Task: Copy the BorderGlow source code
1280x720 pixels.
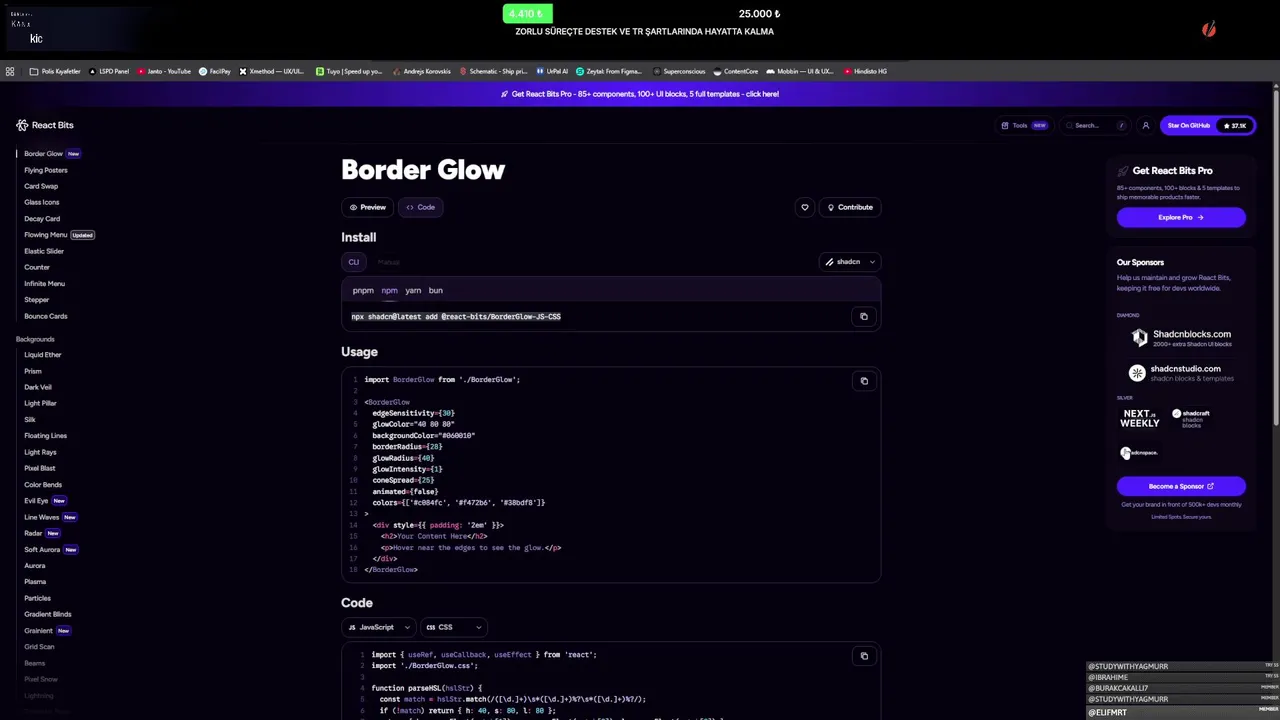Action: point(864,656)
